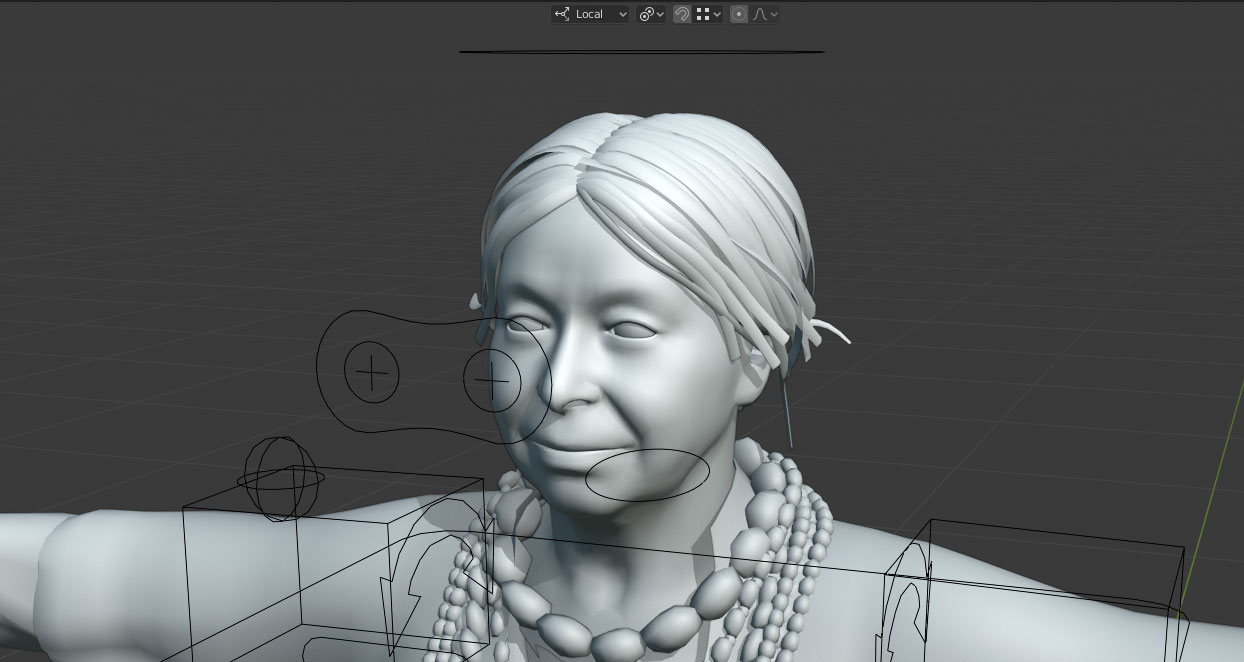The width and height of the screenshot is (1244, 662).
Task: Toggle the proportional editing button
Action: pos(739,14)
